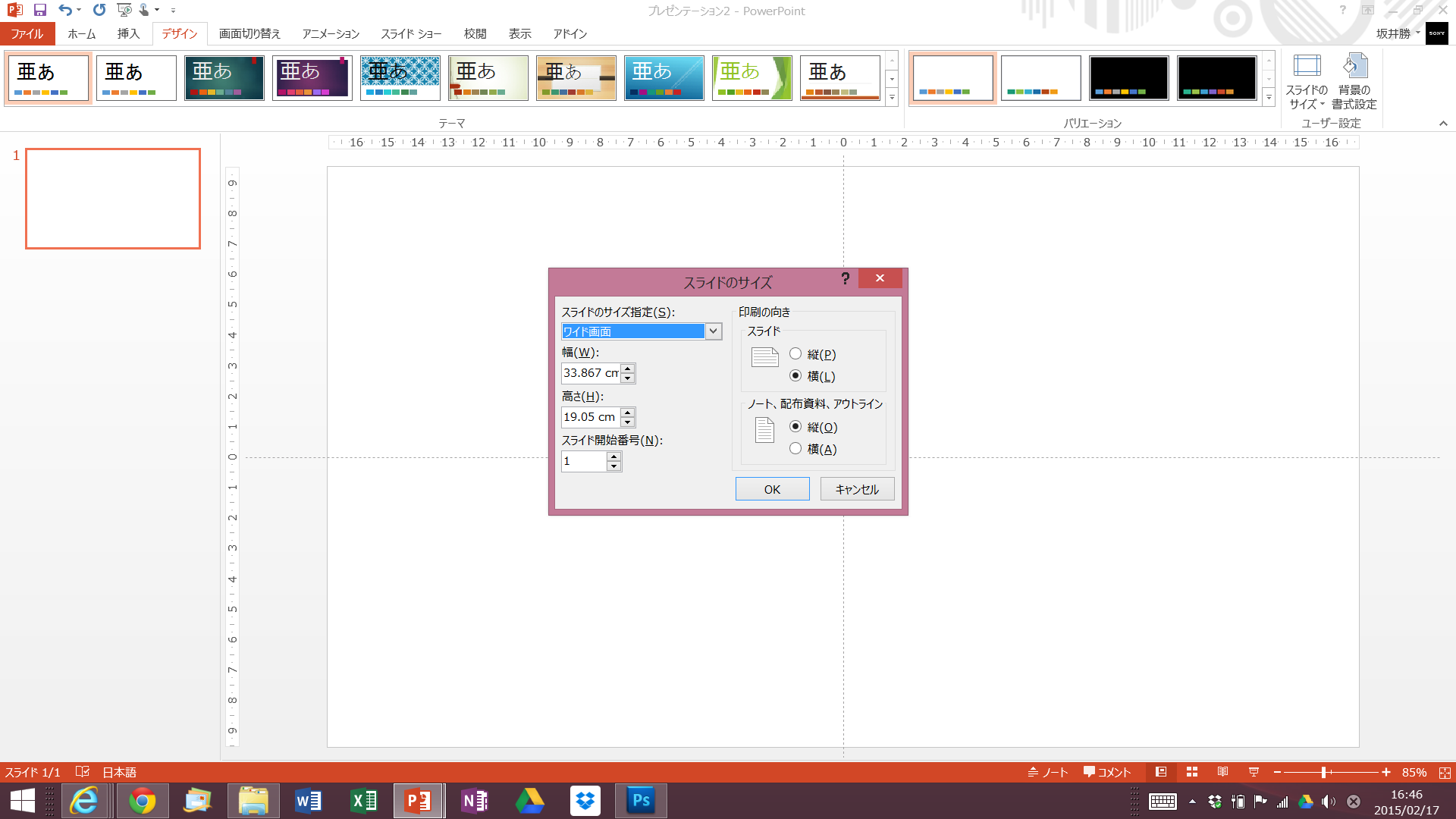Screen dimensions: 1456x819
Task: Open the ワイド画面 slide size dropdown
Action: (x=713, y=331)
